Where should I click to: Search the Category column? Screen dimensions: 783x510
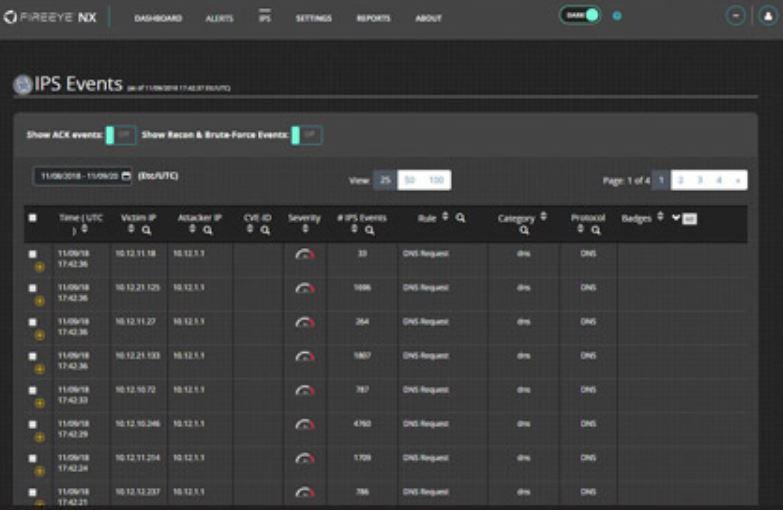524,230
